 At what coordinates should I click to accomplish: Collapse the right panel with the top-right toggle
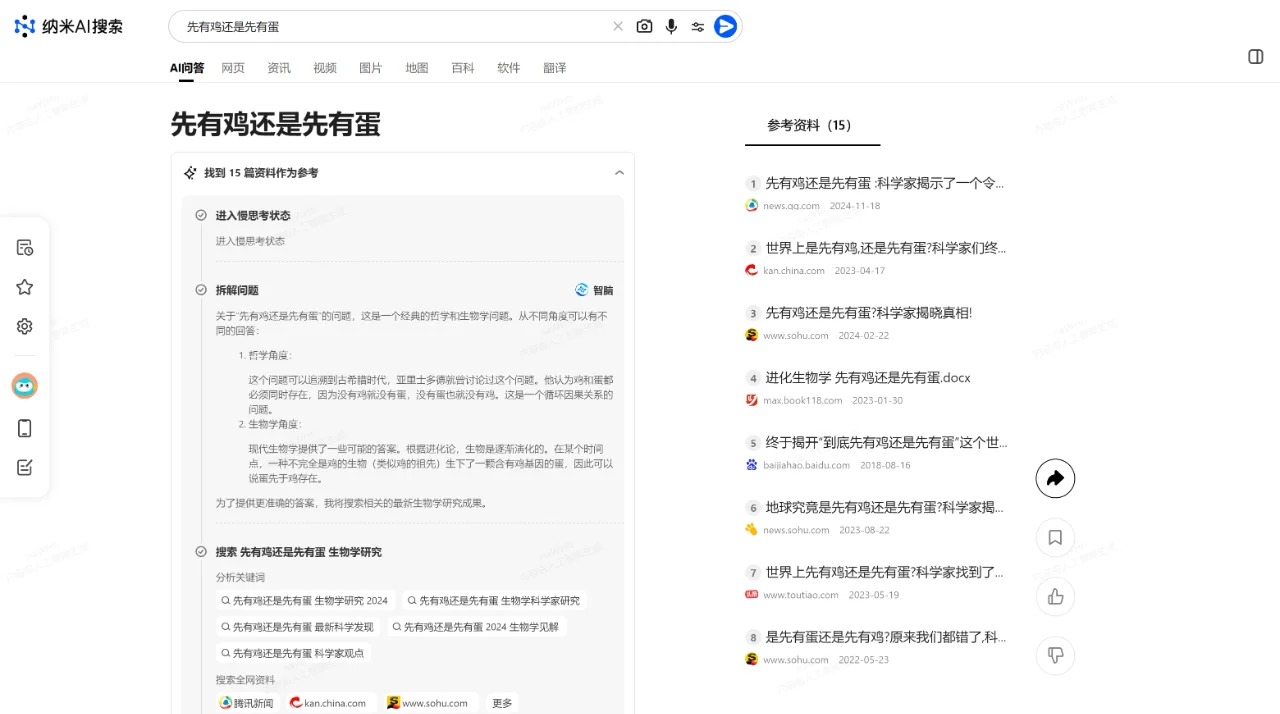point(1255,57)
